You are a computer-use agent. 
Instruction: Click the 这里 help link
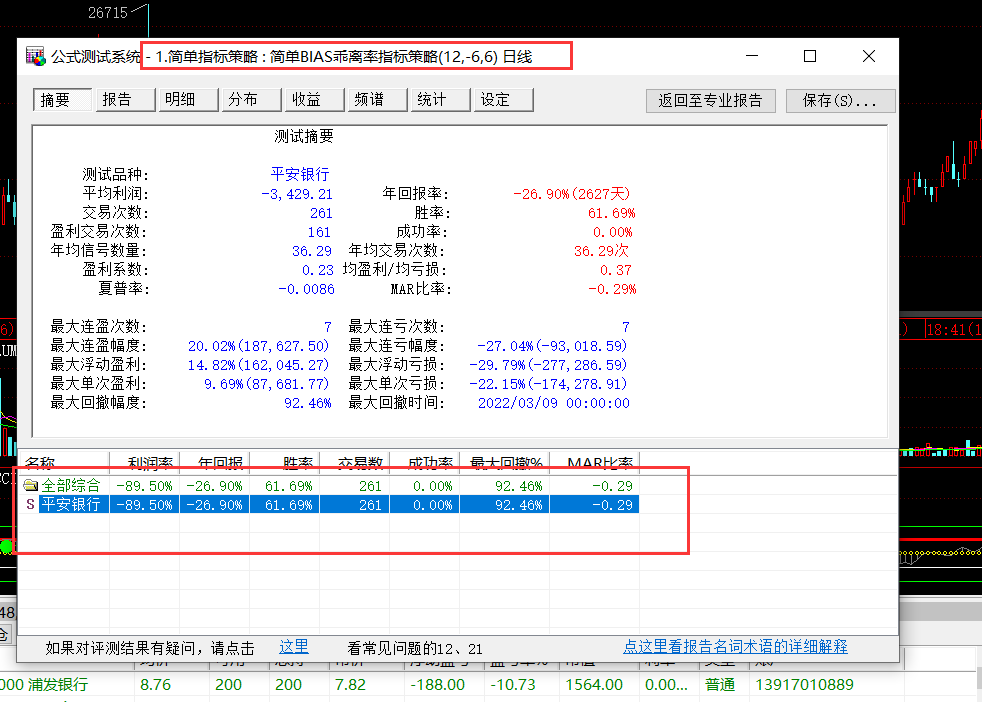(294, 647)
